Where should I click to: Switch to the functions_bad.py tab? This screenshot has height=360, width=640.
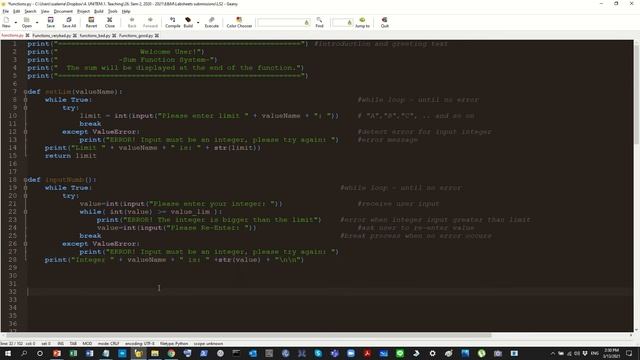[x=95, y=36]
